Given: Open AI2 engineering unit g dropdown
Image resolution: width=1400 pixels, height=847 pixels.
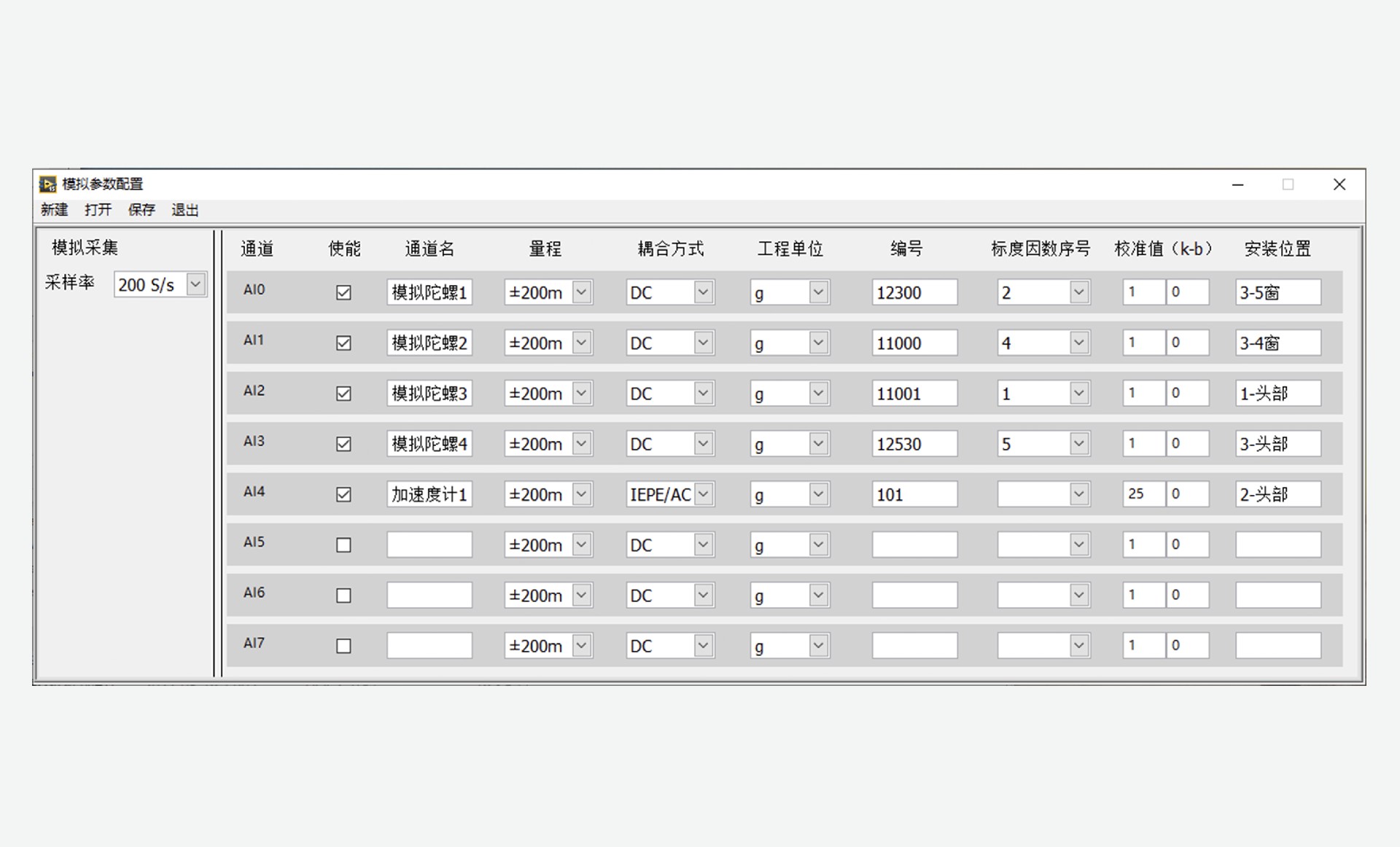Looking at the screenshot, I should point(818,394).
